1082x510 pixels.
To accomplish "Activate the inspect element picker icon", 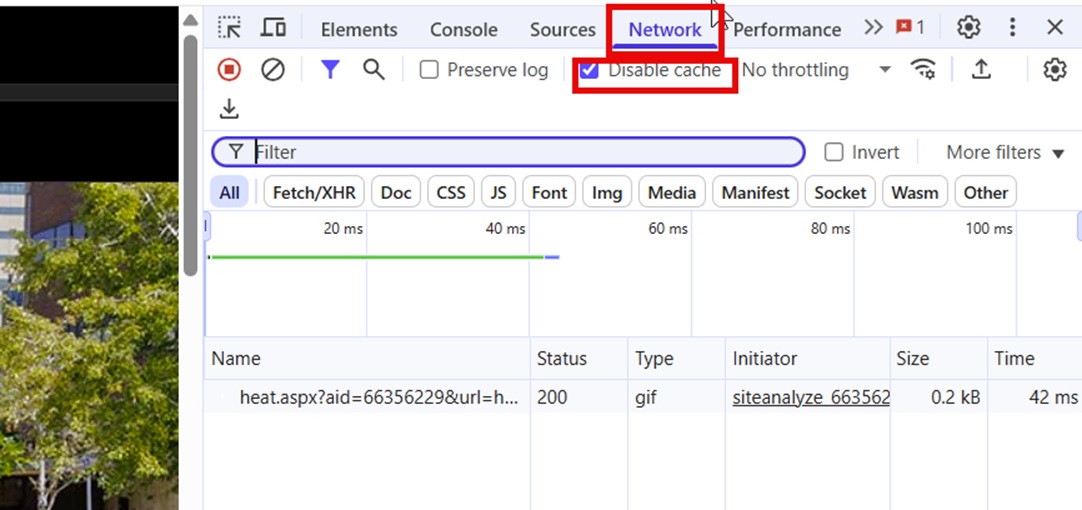I will (229, 28).
